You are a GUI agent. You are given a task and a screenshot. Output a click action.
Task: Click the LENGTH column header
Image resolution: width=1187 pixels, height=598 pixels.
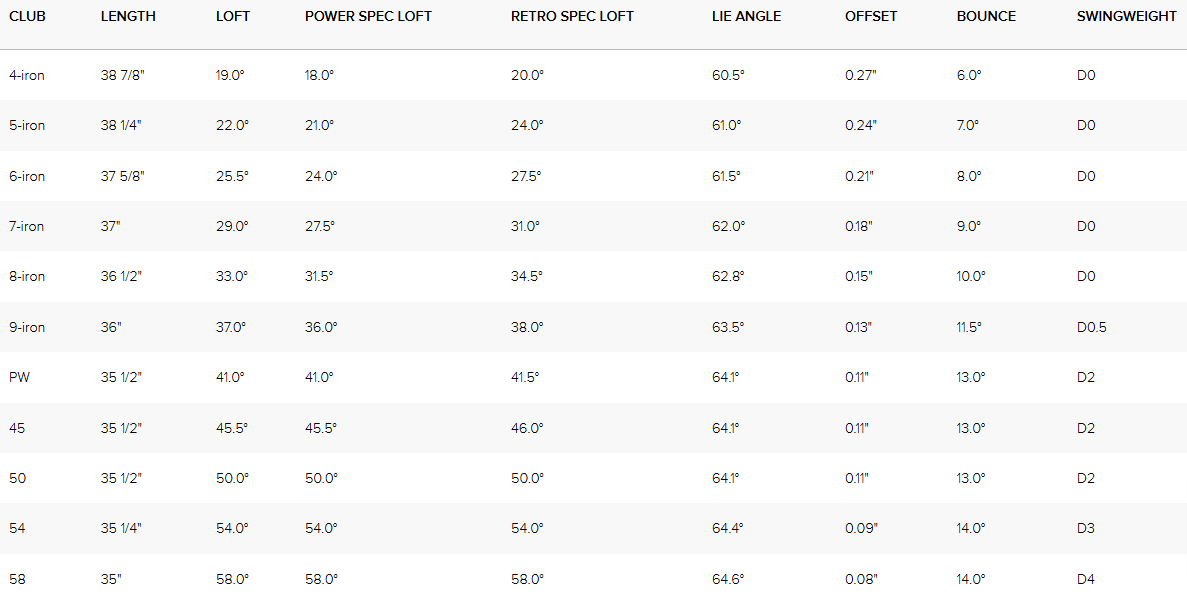128,17
